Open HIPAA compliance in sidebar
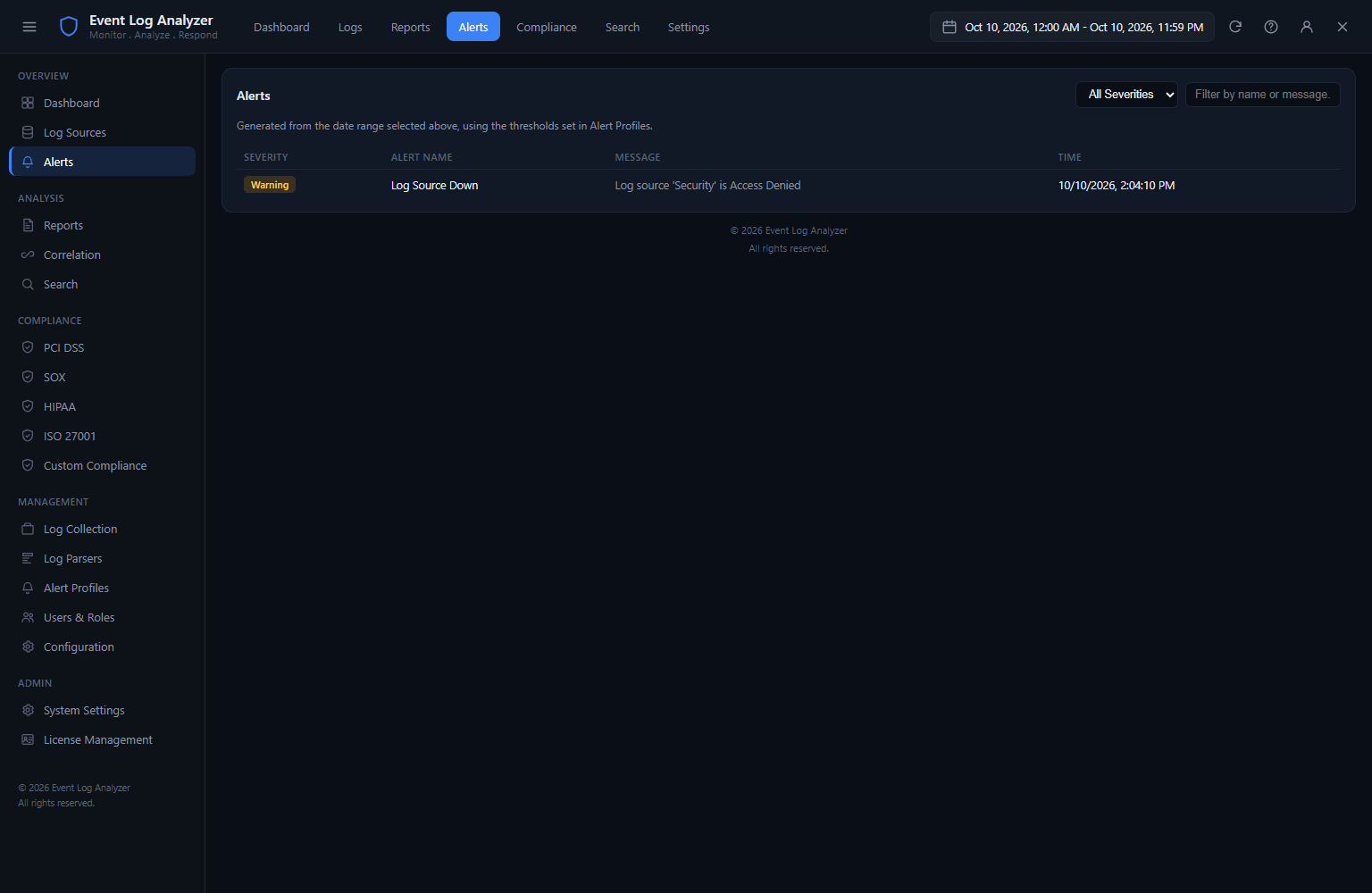Screen dimensions: 1372x893 [x=102, y=406]
